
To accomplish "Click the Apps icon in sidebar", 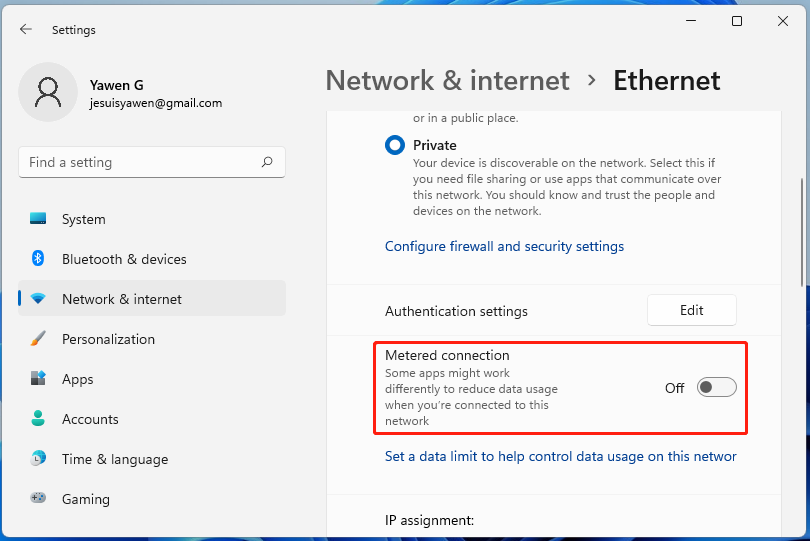I will (38, 379).
